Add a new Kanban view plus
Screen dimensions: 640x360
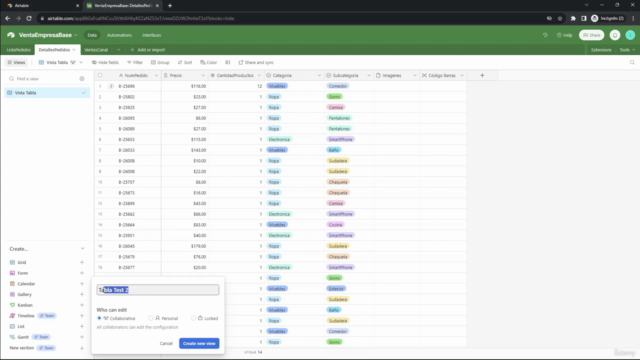click(x=82, y=305)
